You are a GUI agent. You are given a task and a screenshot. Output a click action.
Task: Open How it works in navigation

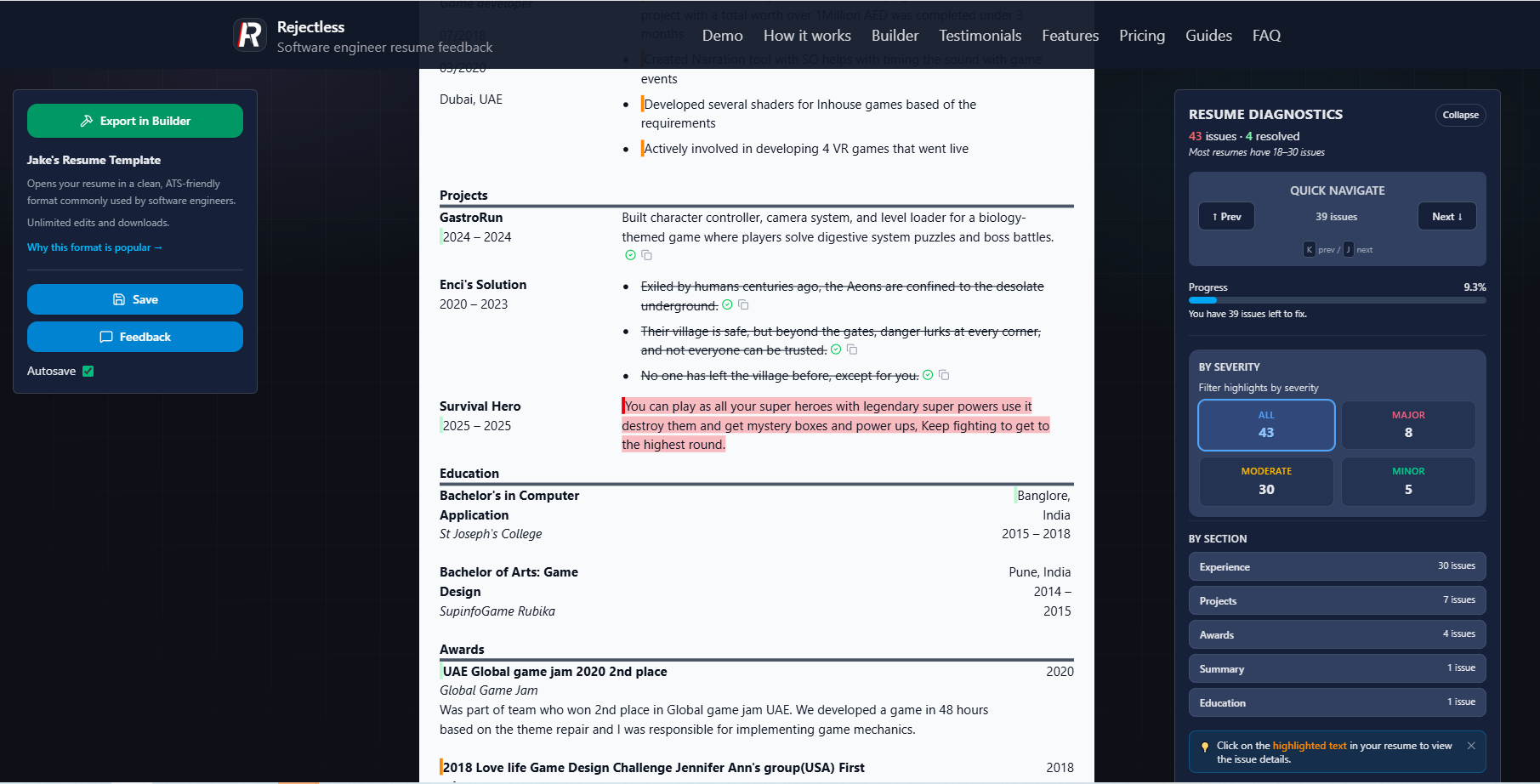click(807, 36)
